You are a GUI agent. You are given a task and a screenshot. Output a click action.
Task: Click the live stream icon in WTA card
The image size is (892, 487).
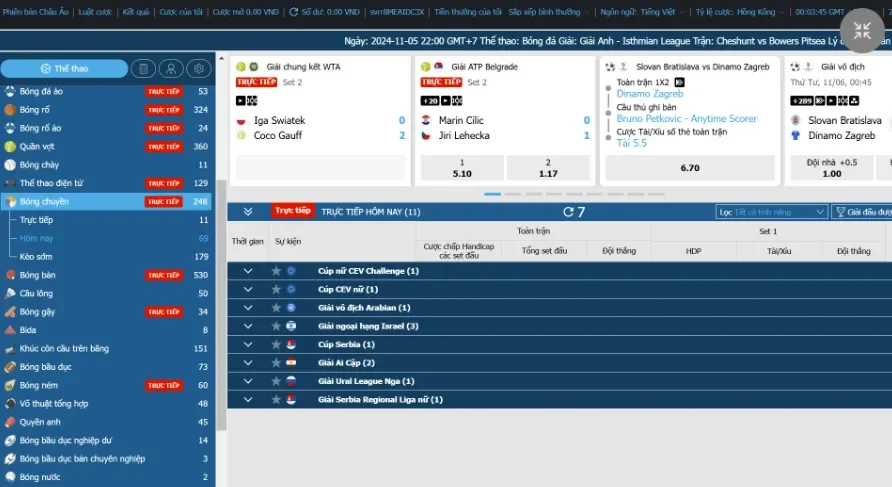point(240,100)
